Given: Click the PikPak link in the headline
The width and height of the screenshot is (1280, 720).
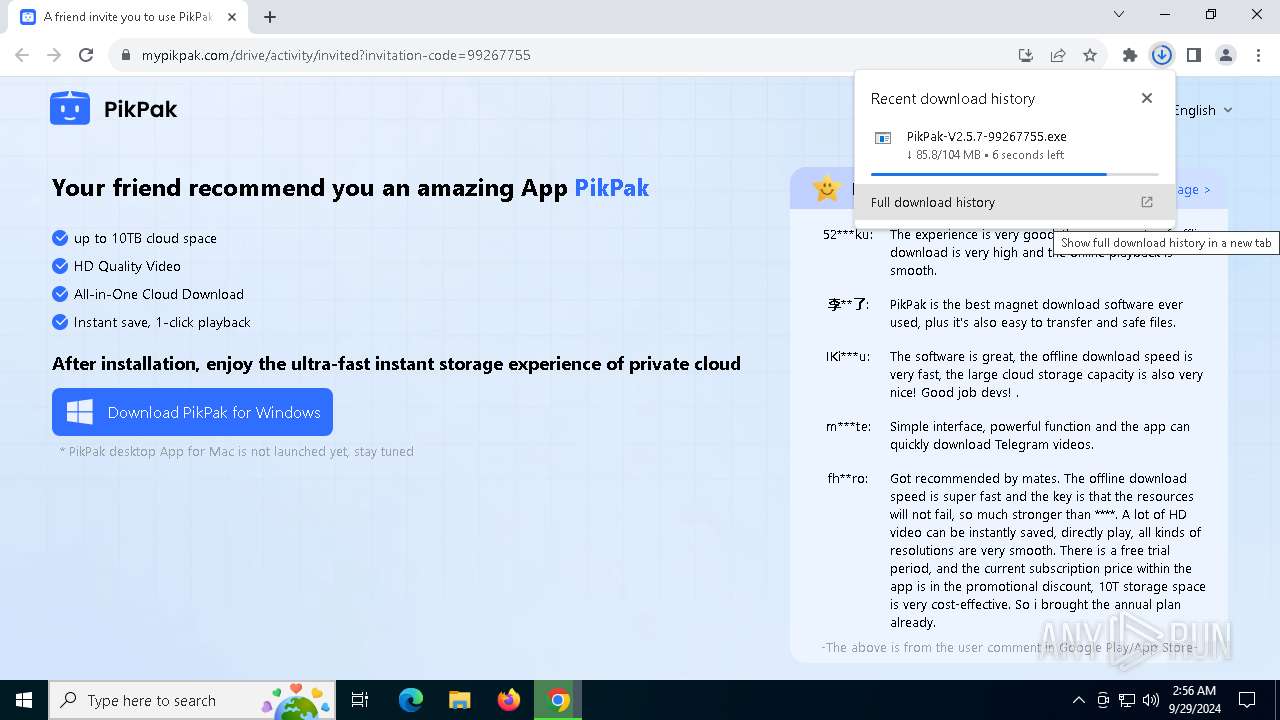Looking at the screenshot, I should coord(611,188).
